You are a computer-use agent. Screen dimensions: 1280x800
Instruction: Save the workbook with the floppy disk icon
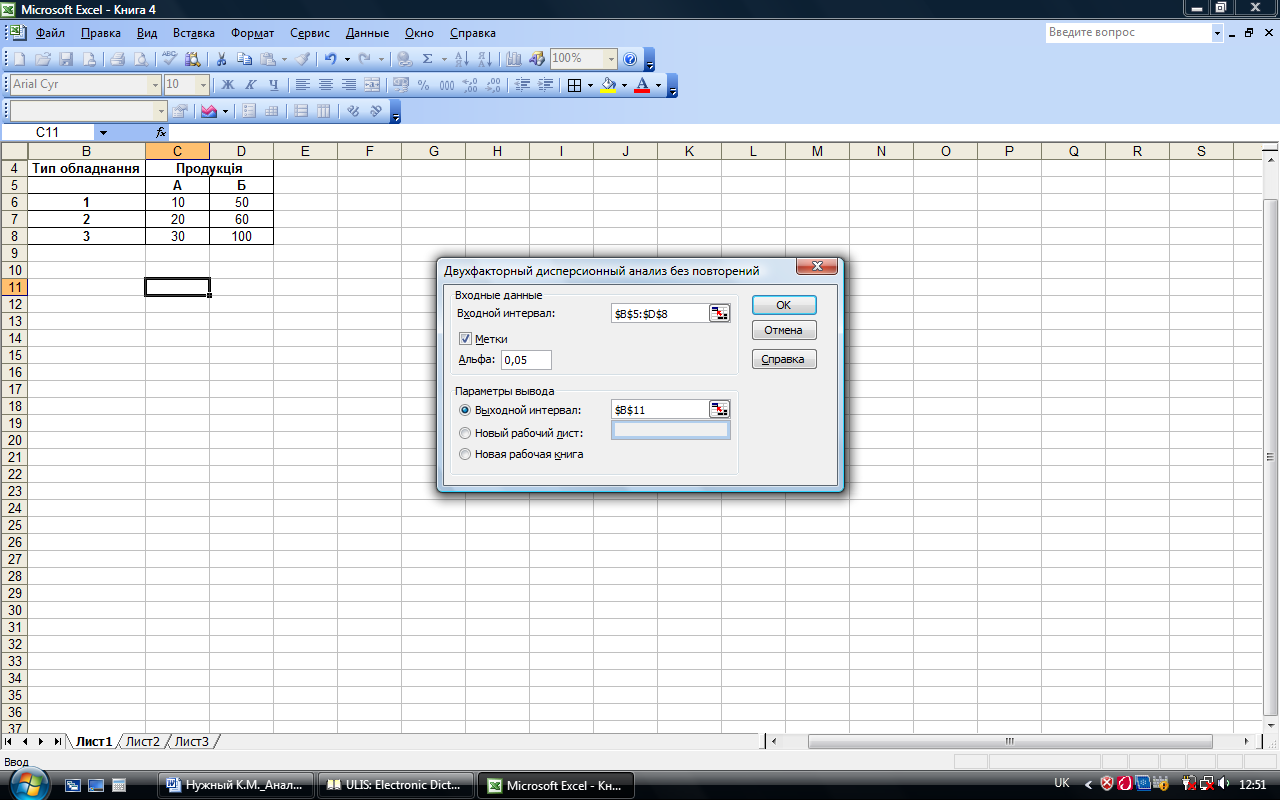[x=66, y=59]
